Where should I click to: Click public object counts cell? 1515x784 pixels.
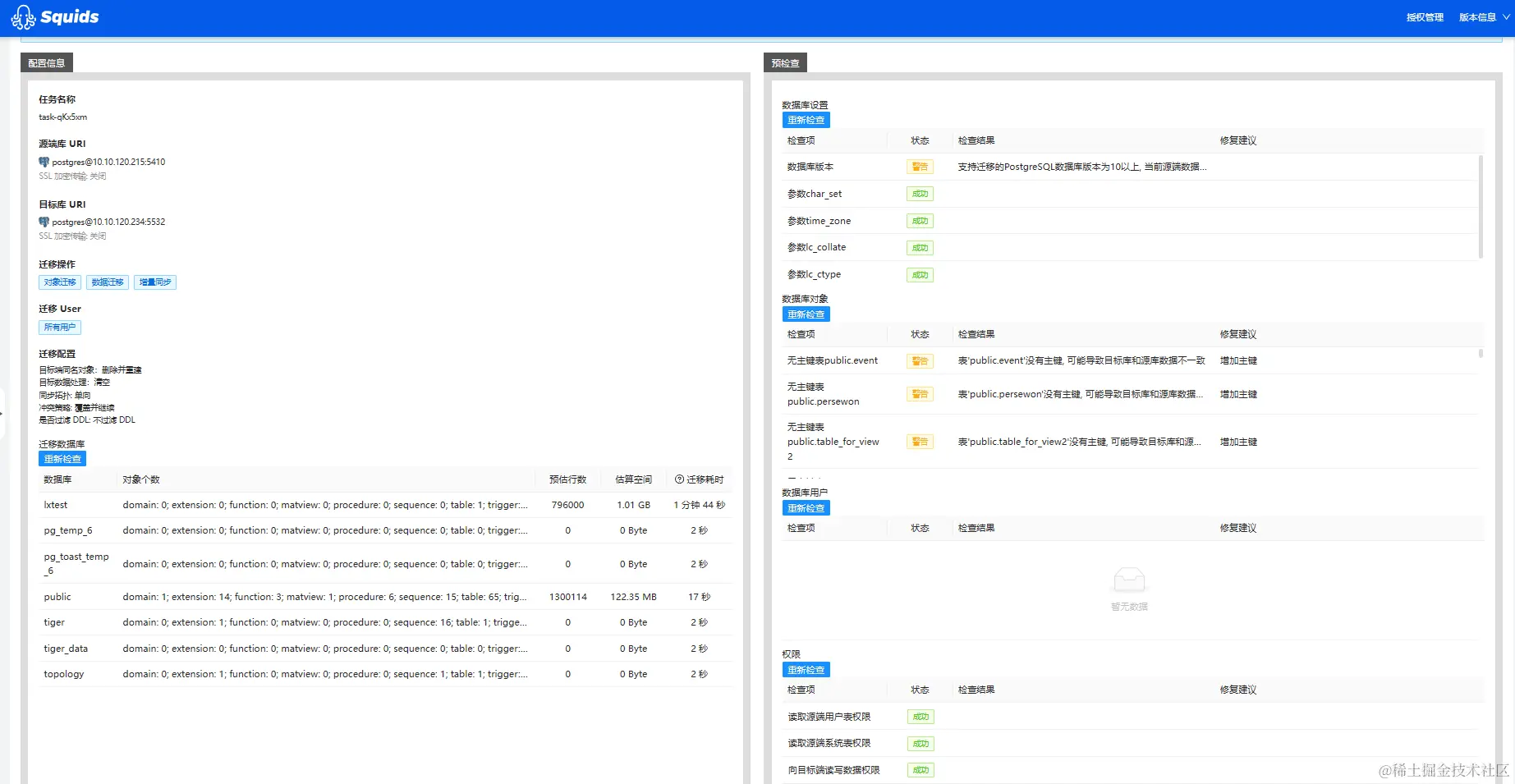325,597
